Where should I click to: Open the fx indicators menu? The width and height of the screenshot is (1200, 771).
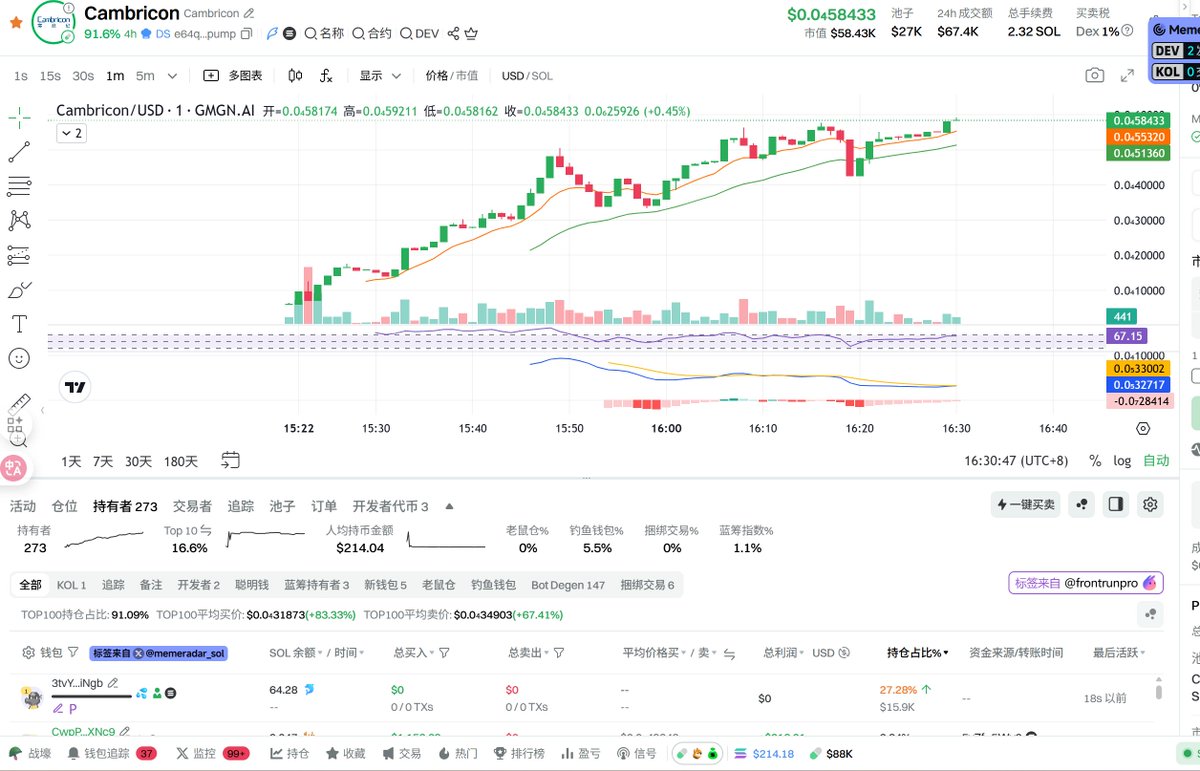(326, 76)
